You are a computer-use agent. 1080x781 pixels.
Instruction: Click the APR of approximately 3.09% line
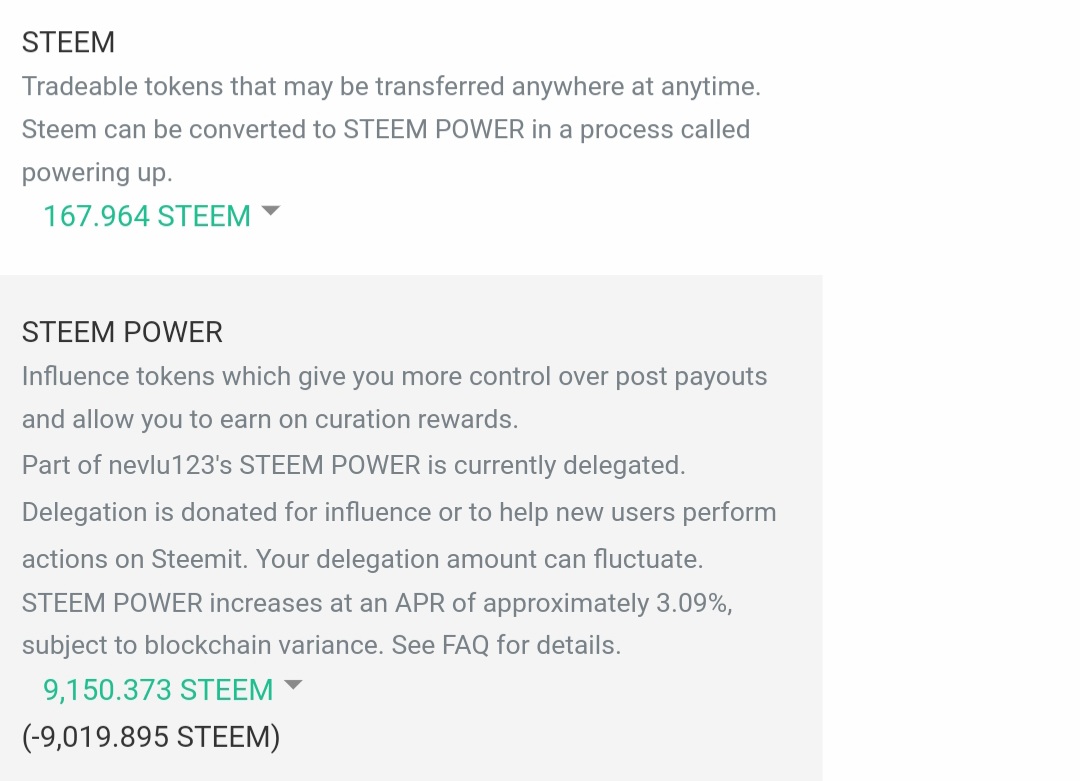(x=385, y=603)
